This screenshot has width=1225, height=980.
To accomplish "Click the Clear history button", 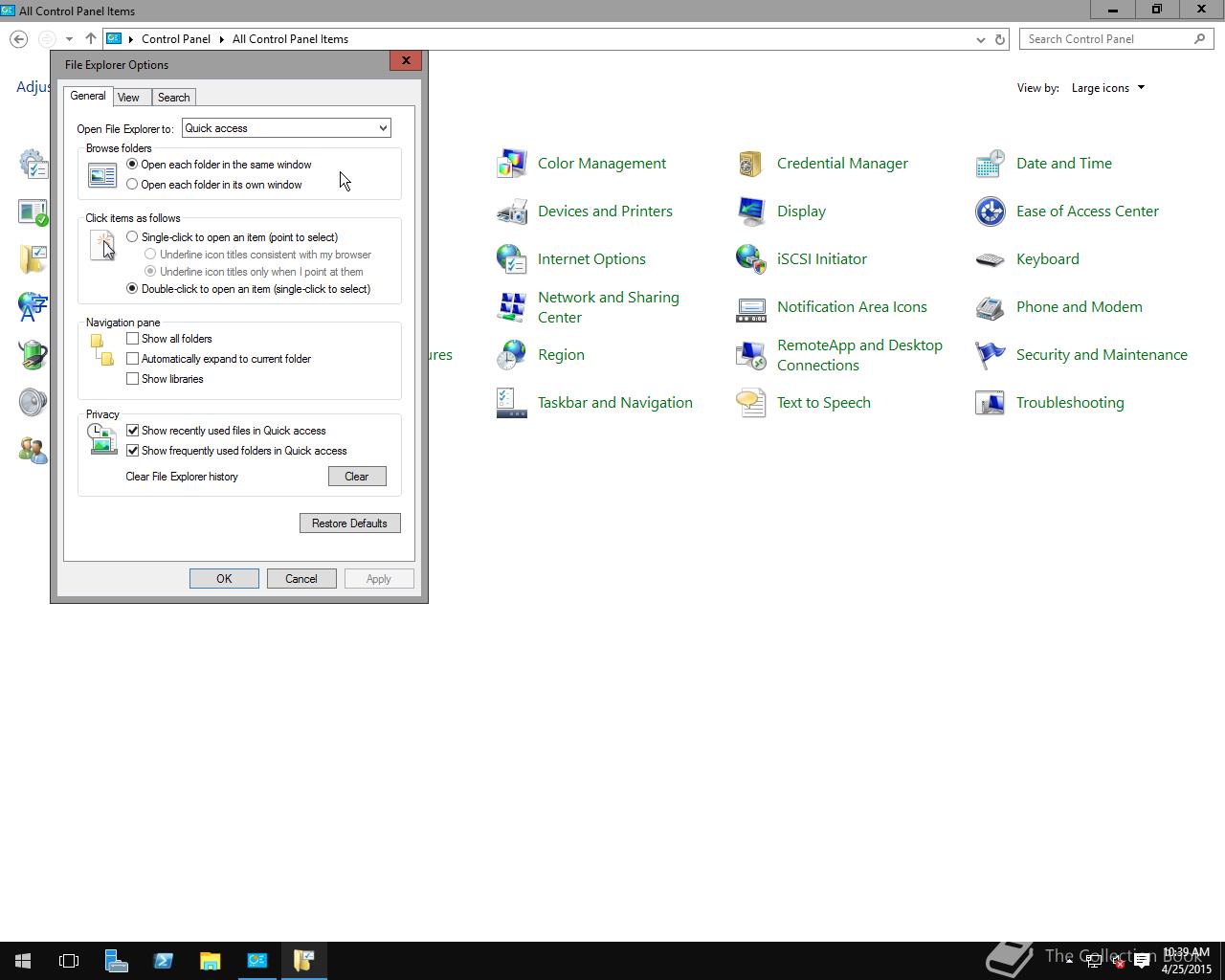I will coord(357,477).
